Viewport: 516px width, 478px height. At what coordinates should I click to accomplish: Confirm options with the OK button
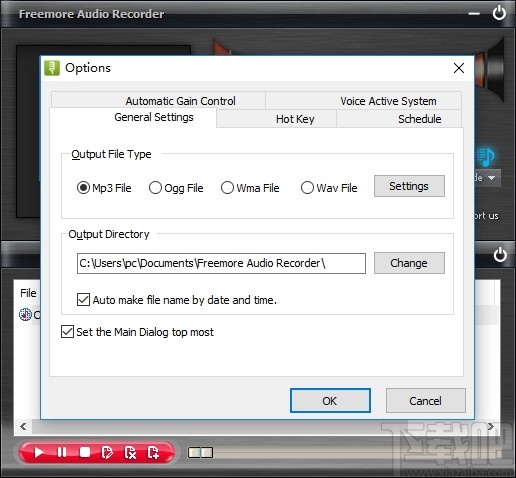pyautogui.click(x=330, y=400)
